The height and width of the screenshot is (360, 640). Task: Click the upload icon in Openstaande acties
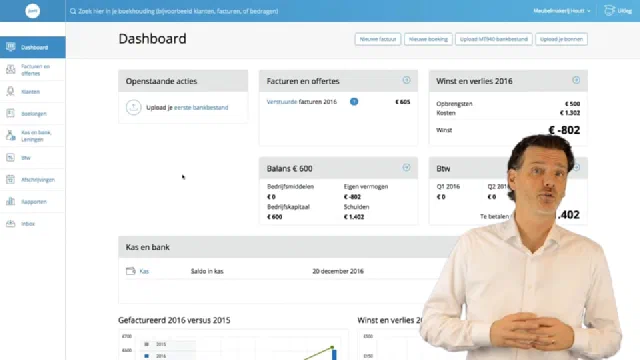(x=133, y=107)
